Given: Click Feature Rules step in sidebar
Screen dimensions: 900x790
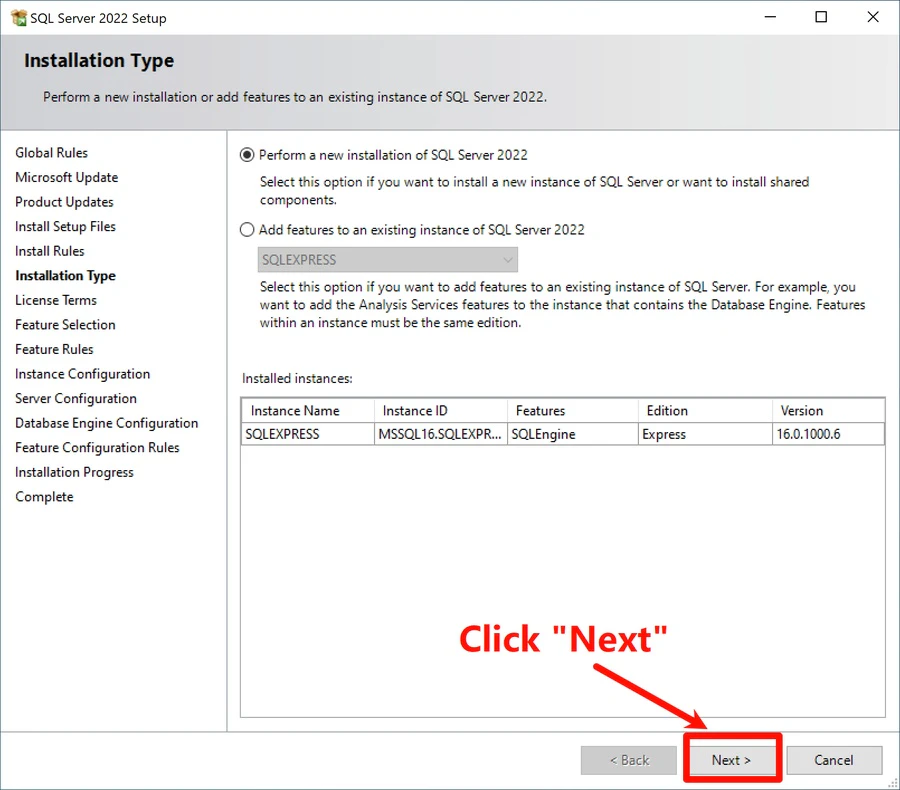Looking at the screenshot, I should tap(55, 349).
